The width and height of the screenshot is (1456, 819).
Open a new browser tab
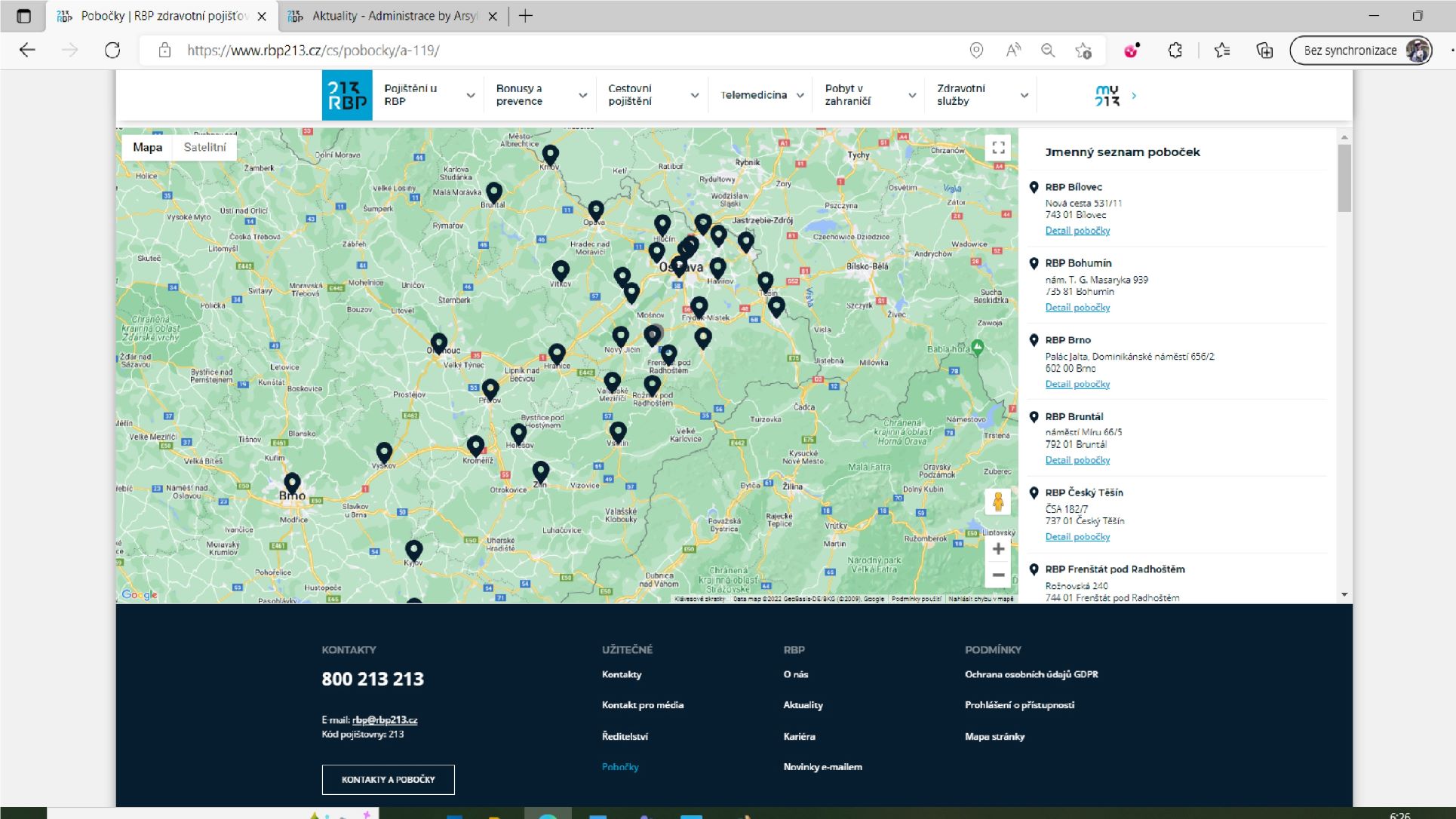coord(526,16)
